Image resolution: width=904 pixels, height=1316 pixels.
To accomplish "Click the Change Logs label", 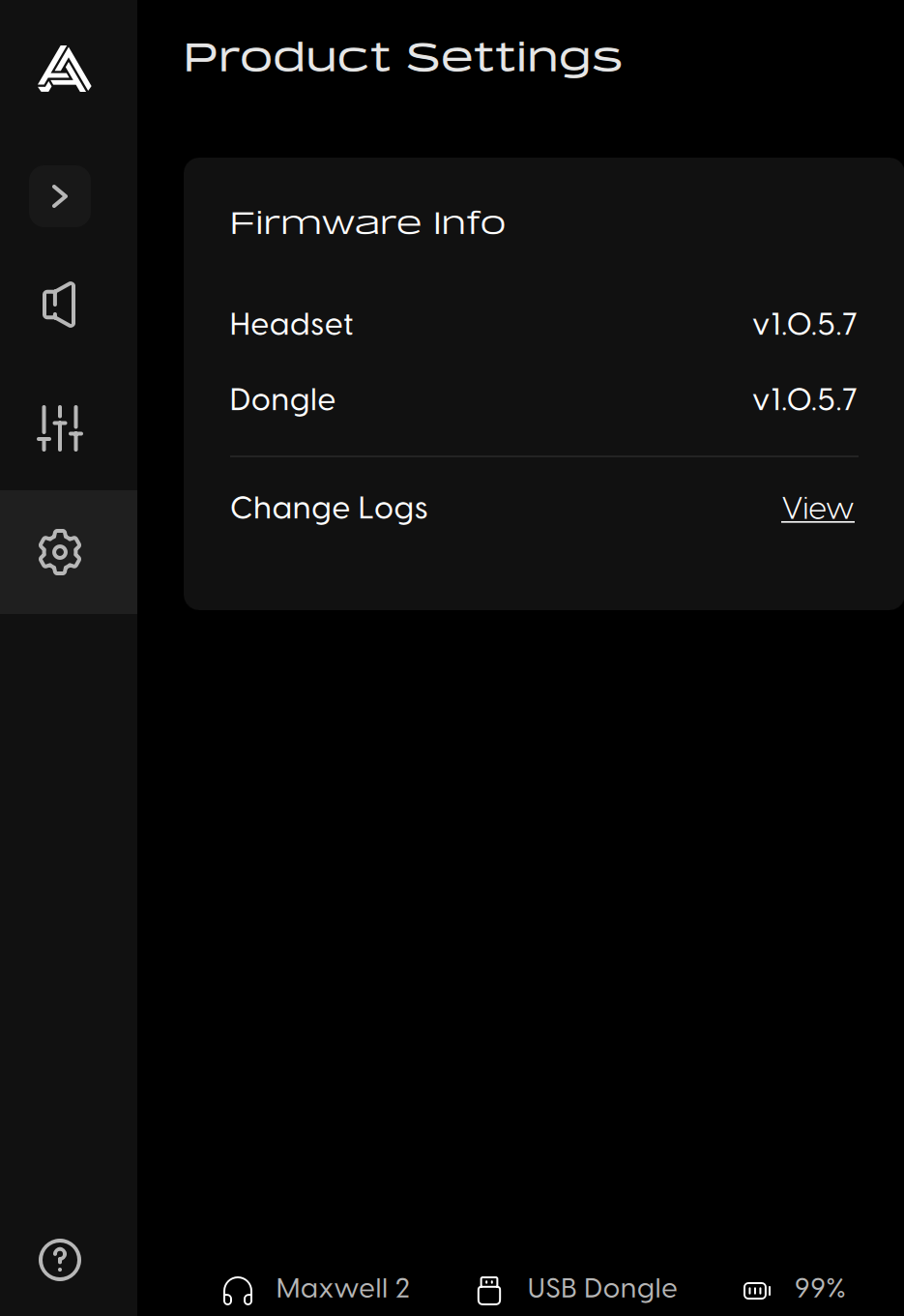I will pos(329,509).
